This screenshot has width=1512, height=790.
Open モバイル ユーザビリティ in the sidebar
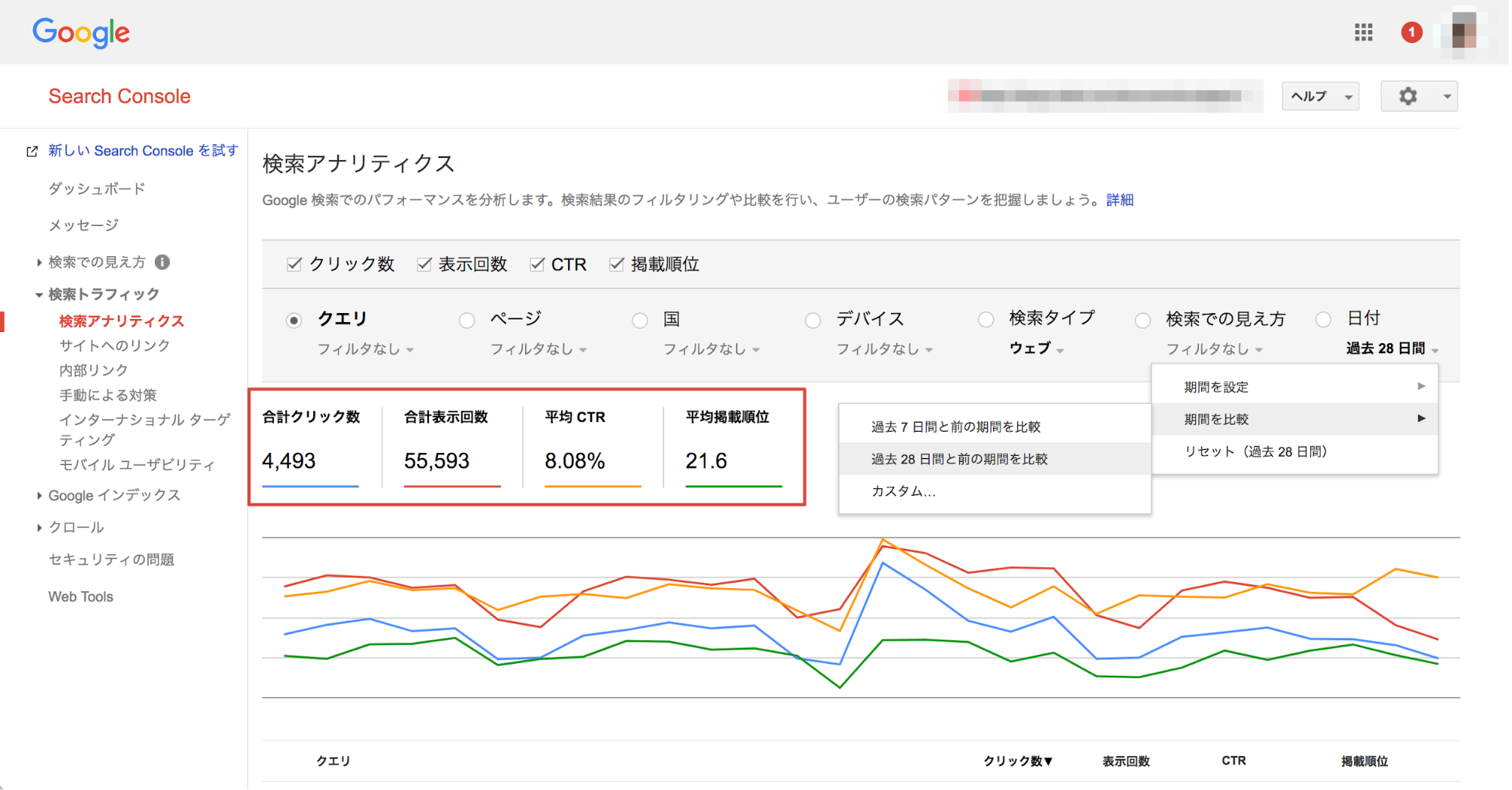coord(137,465)
